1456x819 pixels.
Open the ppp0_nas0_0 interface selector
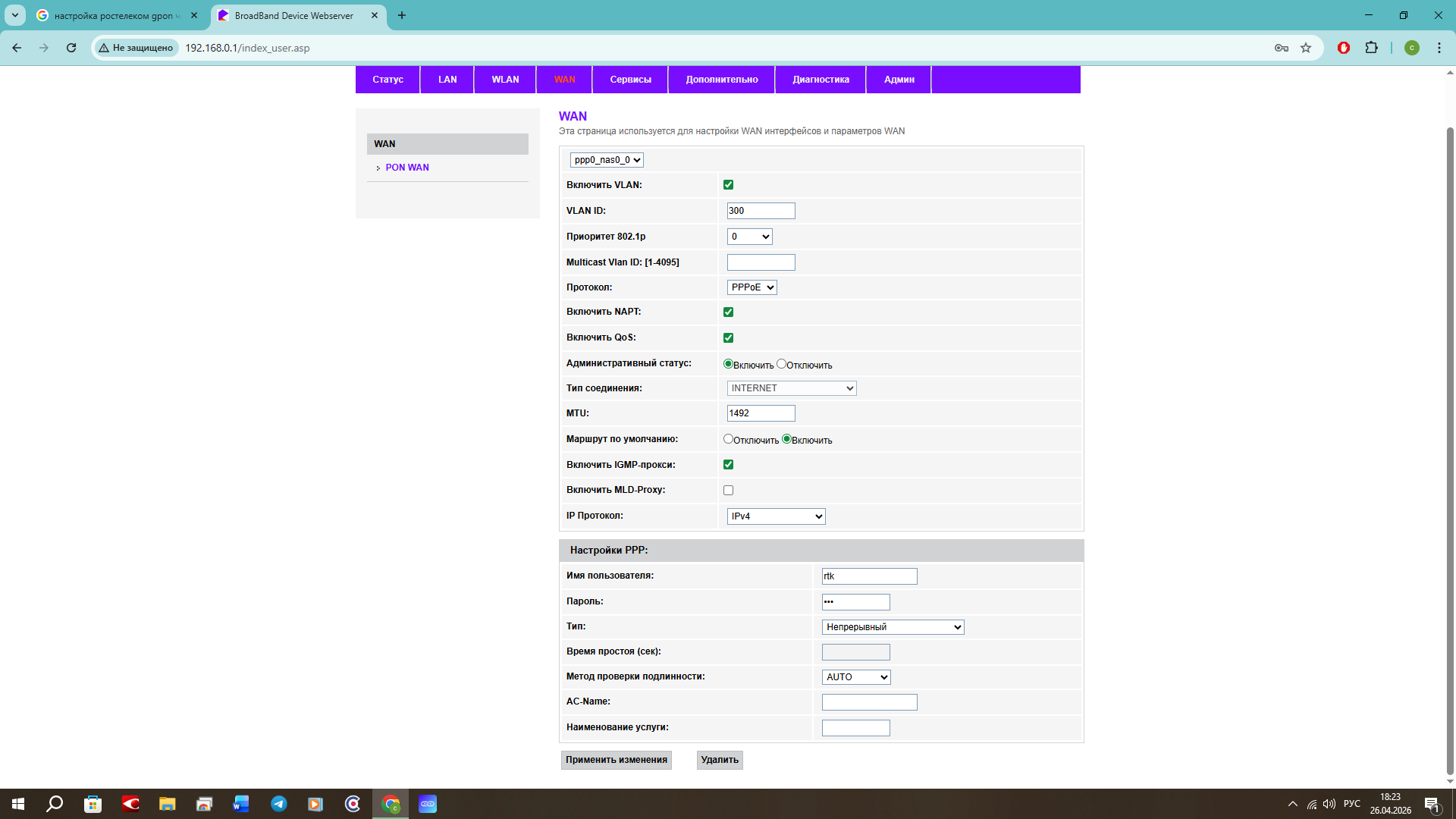point(607,160)
